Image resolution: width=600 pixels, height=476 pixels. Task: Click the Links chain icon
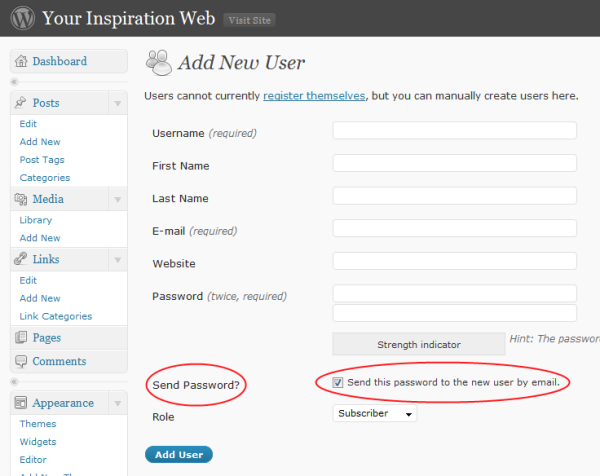coord(22,259)
